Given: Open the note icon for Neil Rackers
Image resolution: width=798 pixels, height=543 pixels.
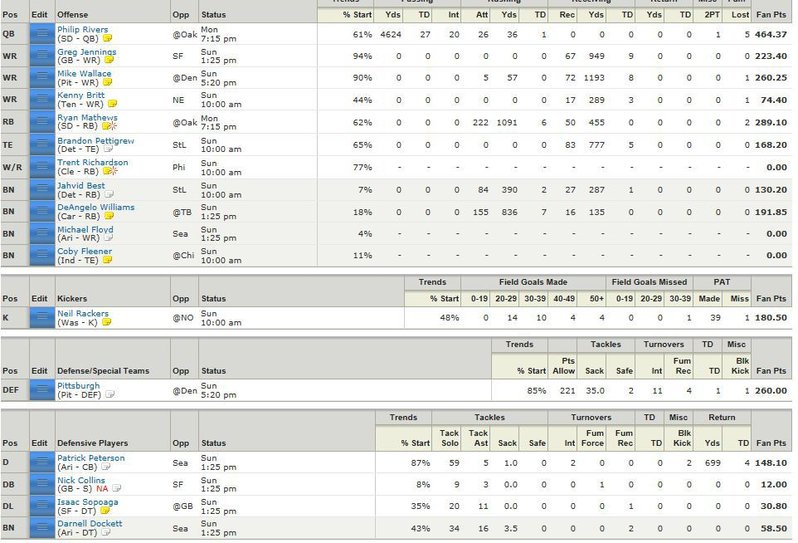Looking at the screenshot, I should click(106, 322).
